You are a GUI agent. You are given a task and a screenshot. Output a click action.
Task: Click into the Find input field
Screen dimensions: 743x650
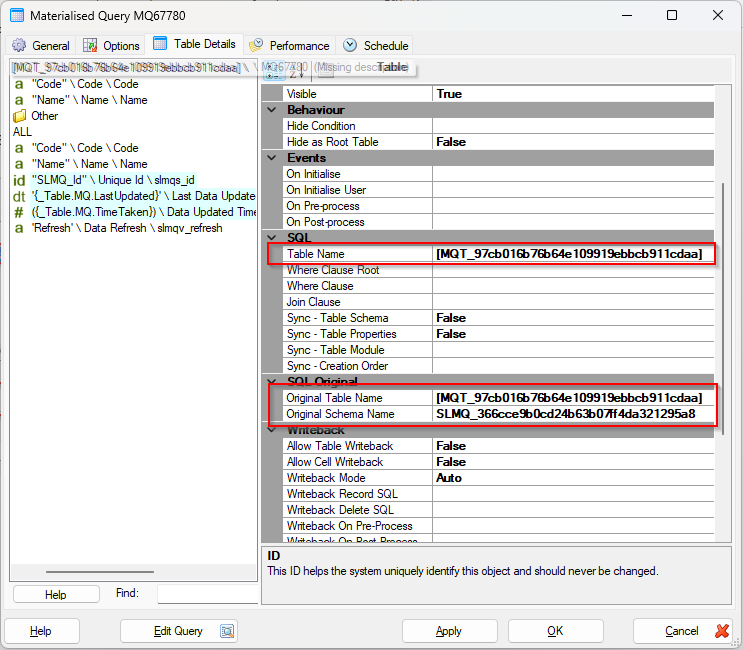208,594
